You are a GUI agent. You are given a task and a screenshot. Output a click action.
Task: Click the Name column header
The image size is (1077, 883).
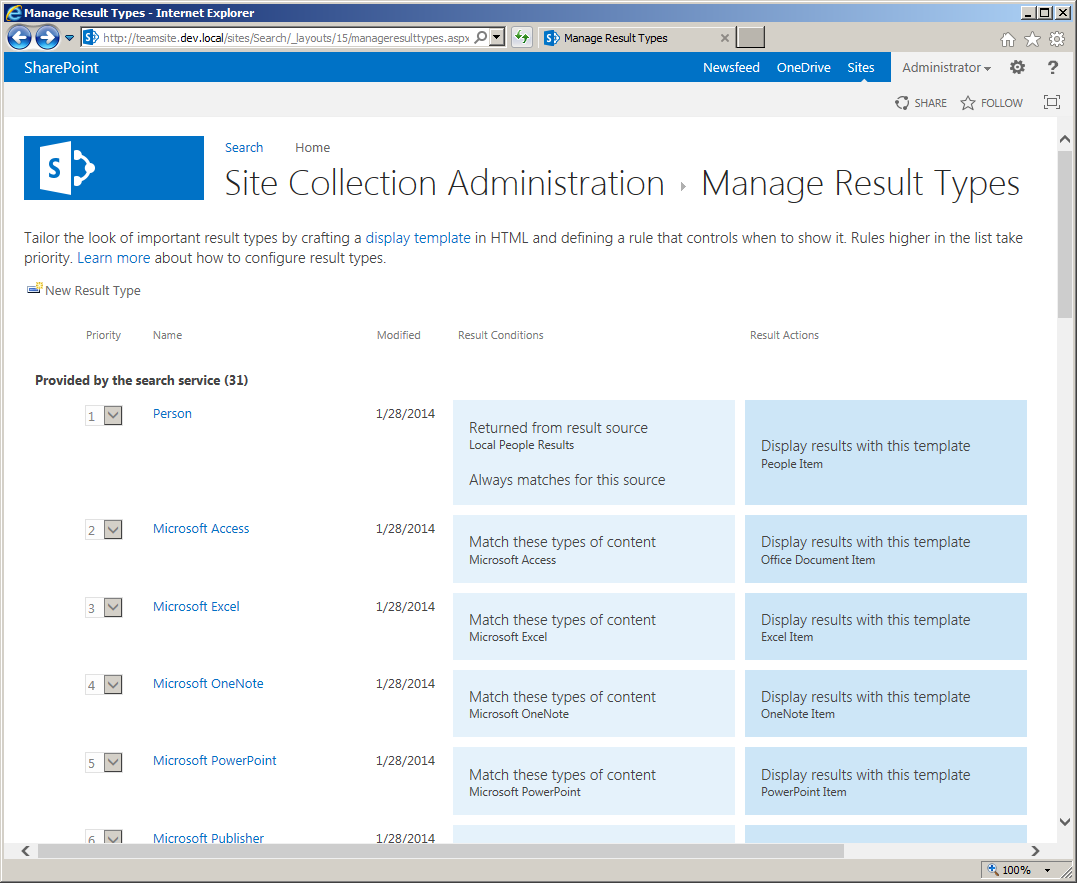pos(168,335)
